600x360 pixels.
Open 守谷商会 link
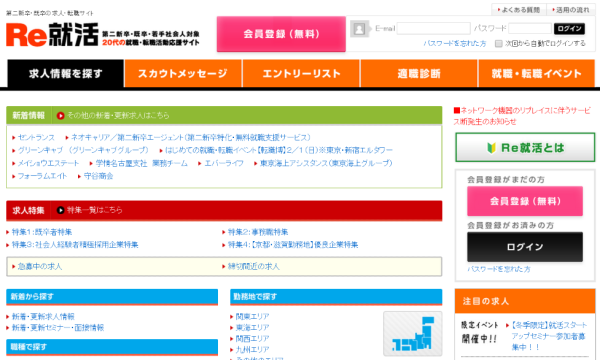98,176
